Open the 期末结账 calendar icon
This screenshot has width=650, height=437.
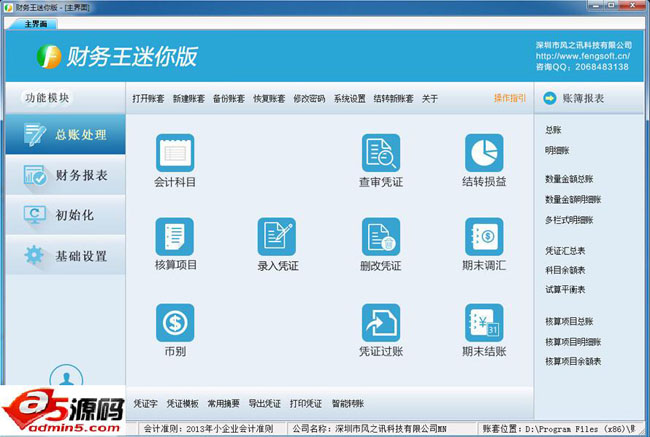click(484, 323)
